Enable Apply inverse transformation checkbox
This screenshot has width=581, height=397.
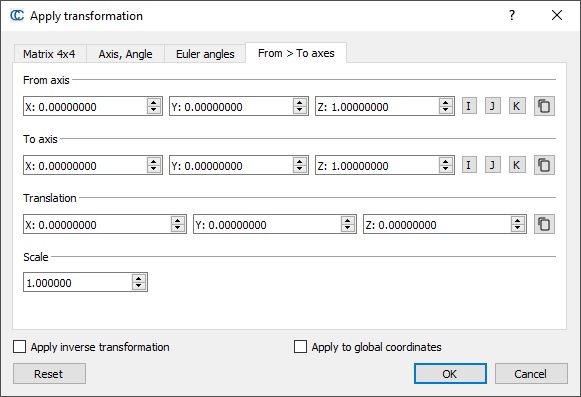pyautogui.click(x=19, y=347)
